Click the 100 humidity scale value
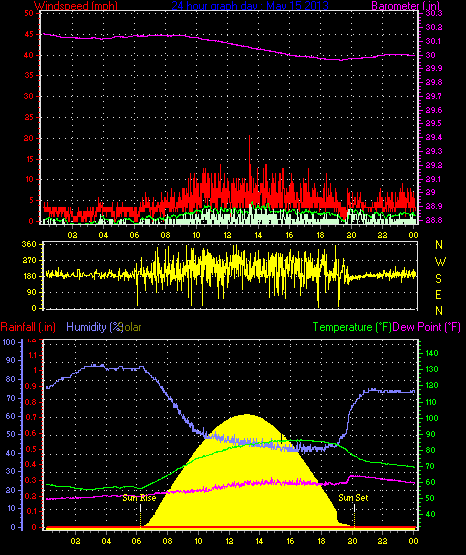The width and height of the screenshot is (466, 555). tap(8, 342)
